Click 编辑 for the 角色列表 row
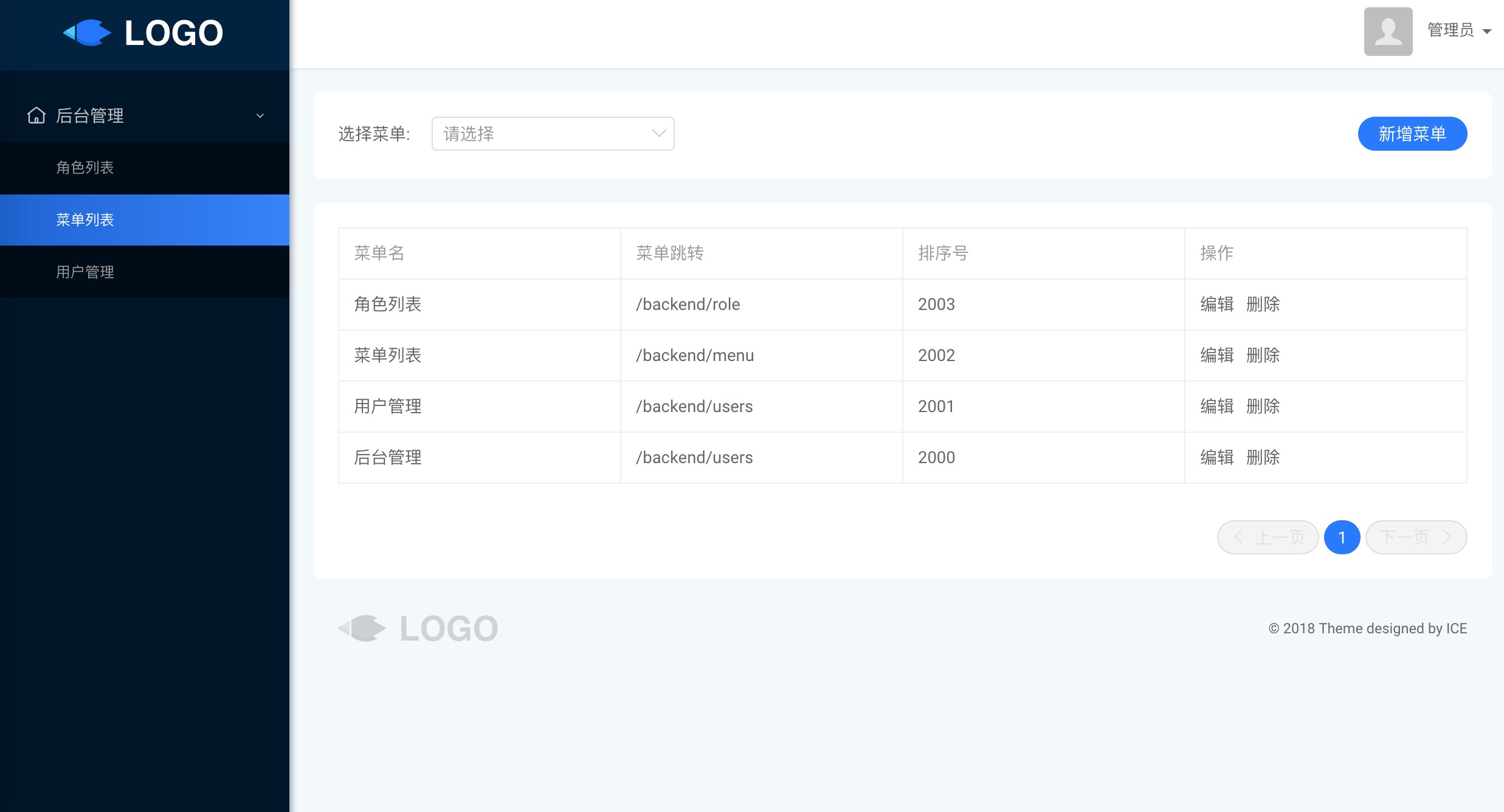1504x812 pixels. coord(1216,304)
